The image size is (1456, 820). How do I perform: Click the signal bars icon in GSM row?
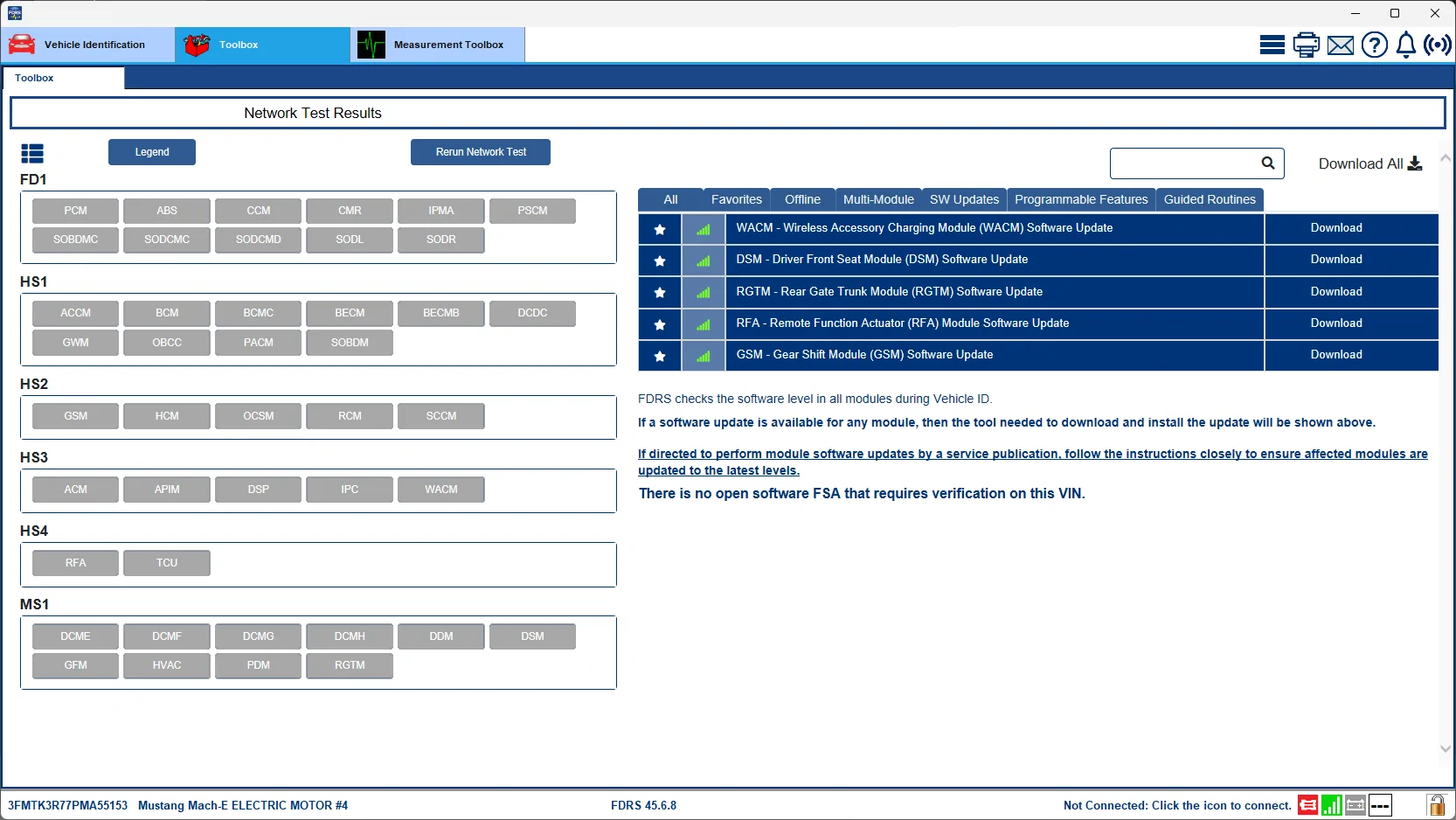click(704, 356)
